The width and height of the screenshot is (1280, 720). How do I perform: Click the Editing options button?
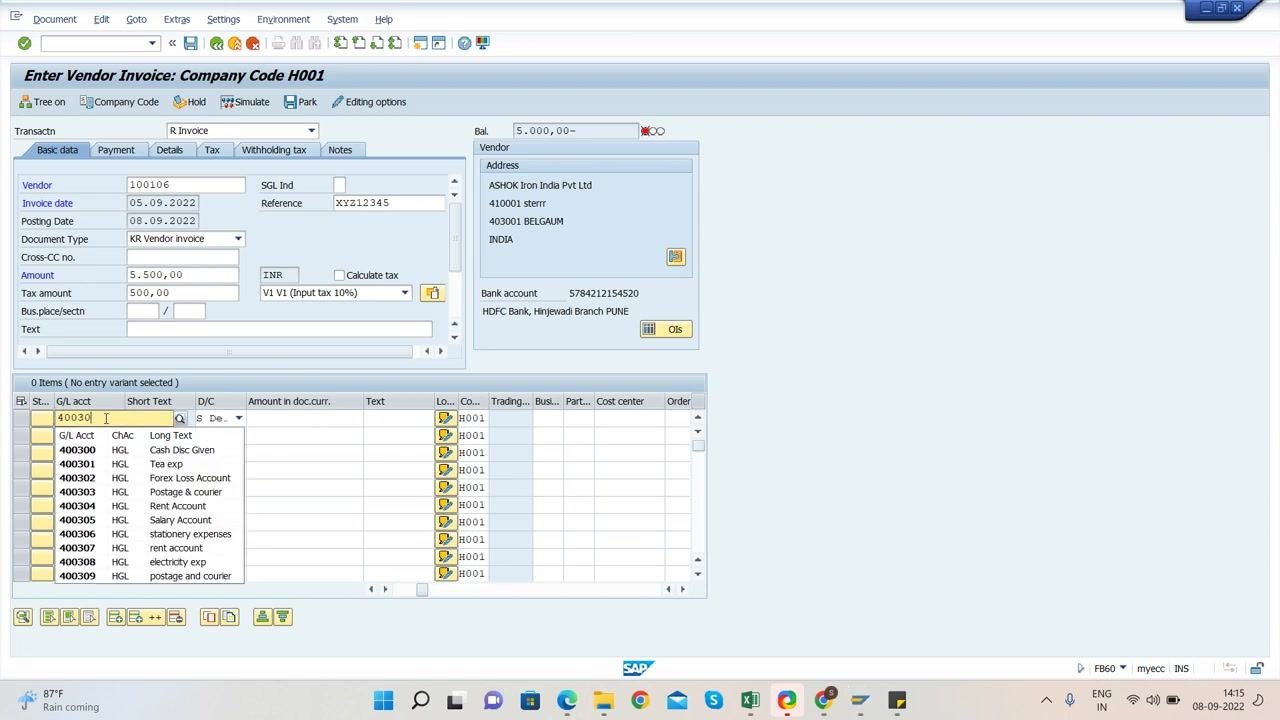click(368, 102)
